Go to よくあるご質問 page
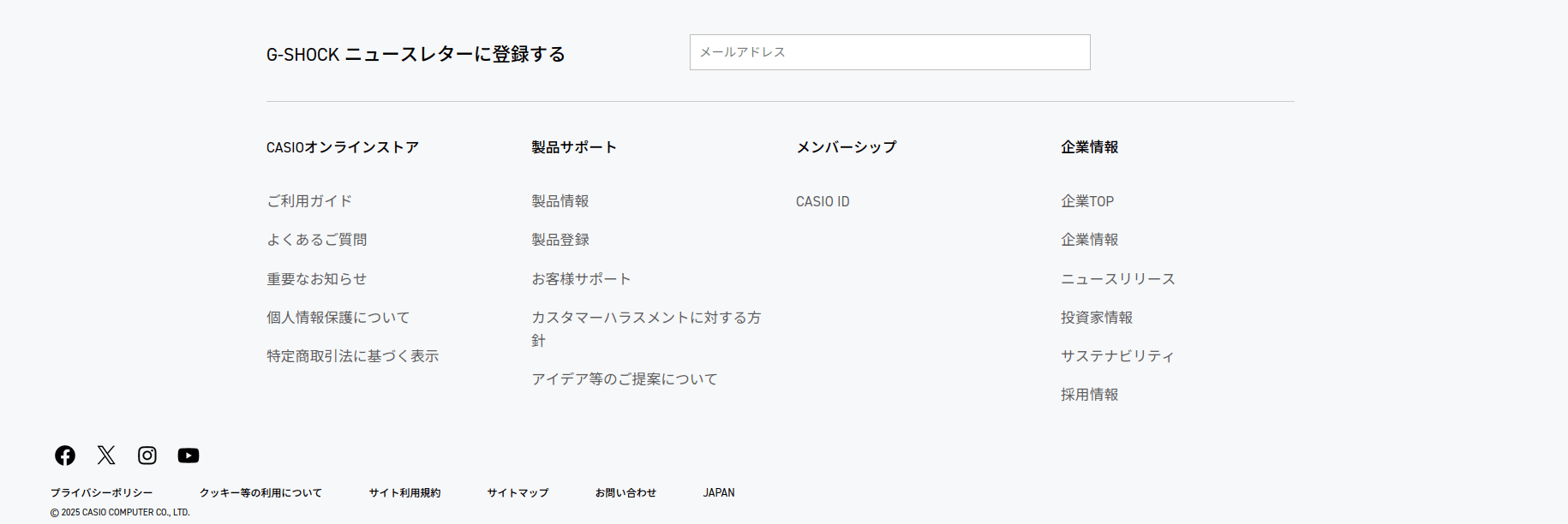The image size is (1568, 524). pyautogui.click(x=316, y=240)
